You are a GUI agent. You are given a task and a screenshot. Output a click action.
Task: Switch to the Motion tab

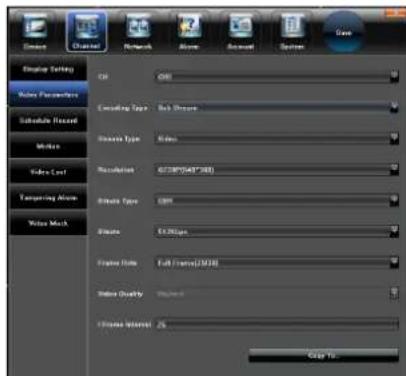point(48,146)
